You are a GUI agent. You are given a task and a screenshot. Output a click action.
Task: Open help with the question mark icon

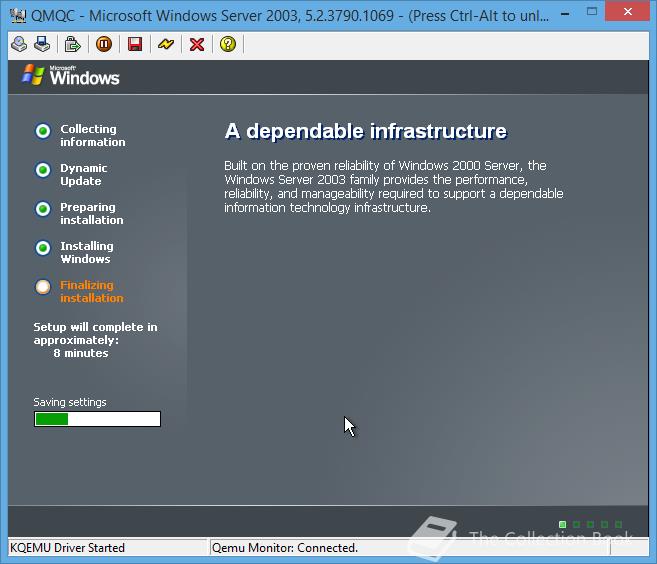228,44
